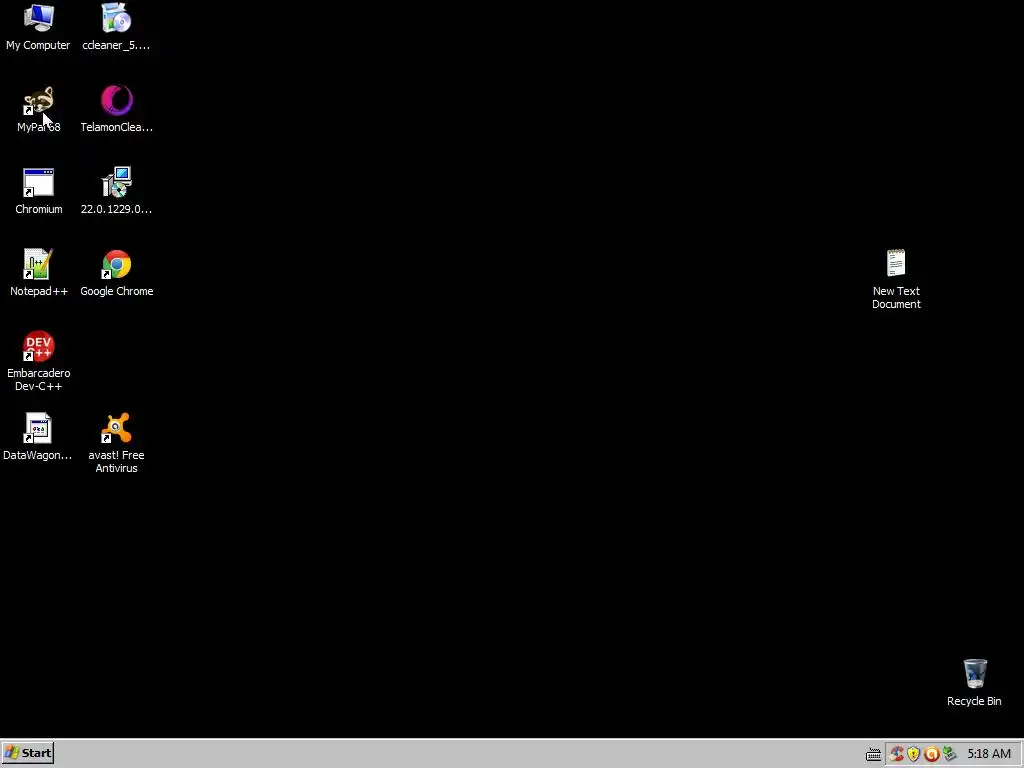Open the Start menu
The width and height of the screenshot is (1024, 768).
point(27,753)
